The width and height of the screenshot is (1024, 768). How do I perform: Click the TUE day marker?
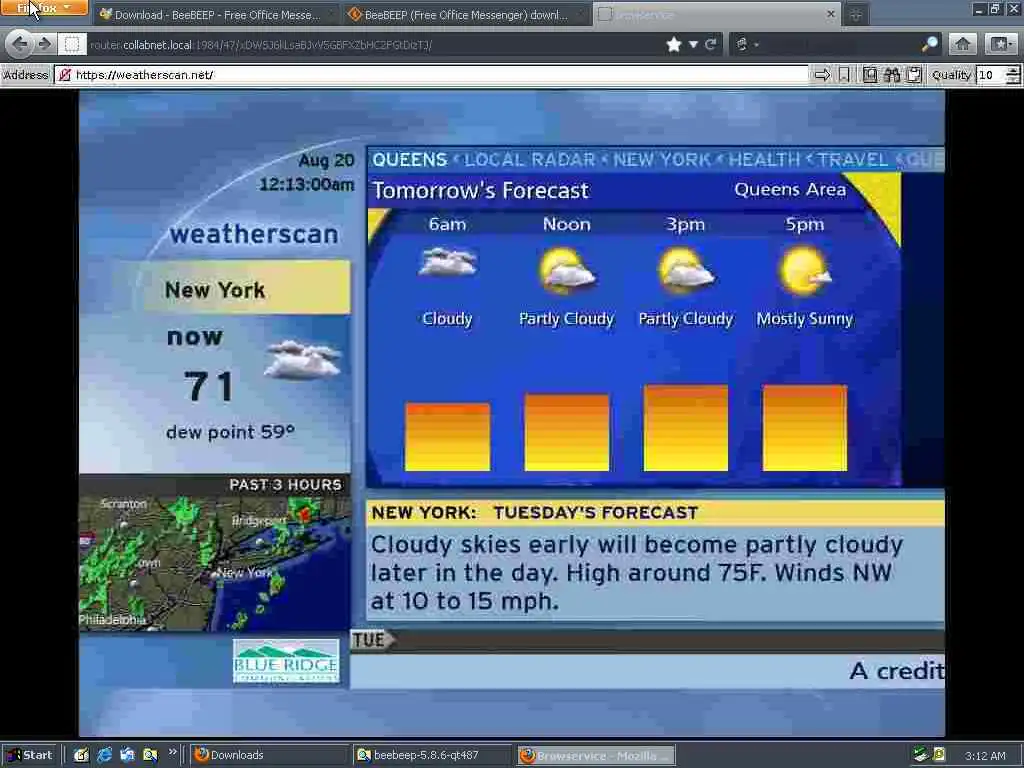coord(372,640)
